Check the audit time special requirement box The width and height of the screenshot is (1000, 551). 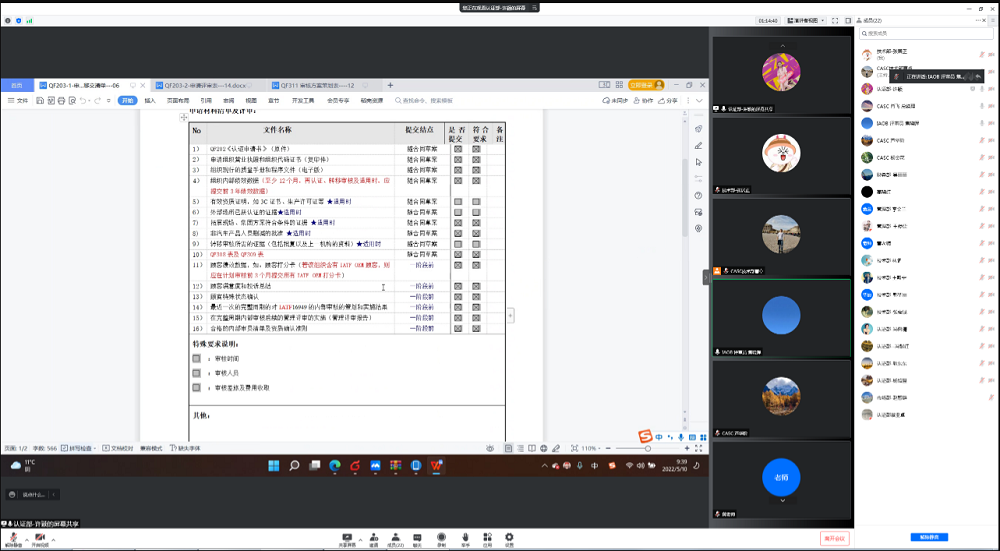click(196, 358)
